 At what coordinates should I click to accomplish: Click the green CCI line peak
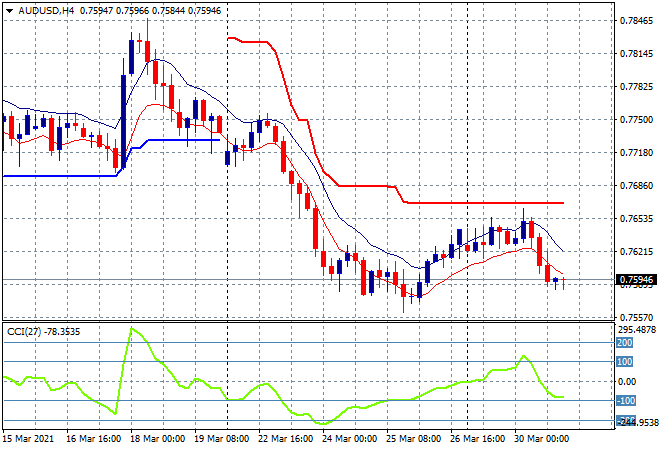click(130, 328)
